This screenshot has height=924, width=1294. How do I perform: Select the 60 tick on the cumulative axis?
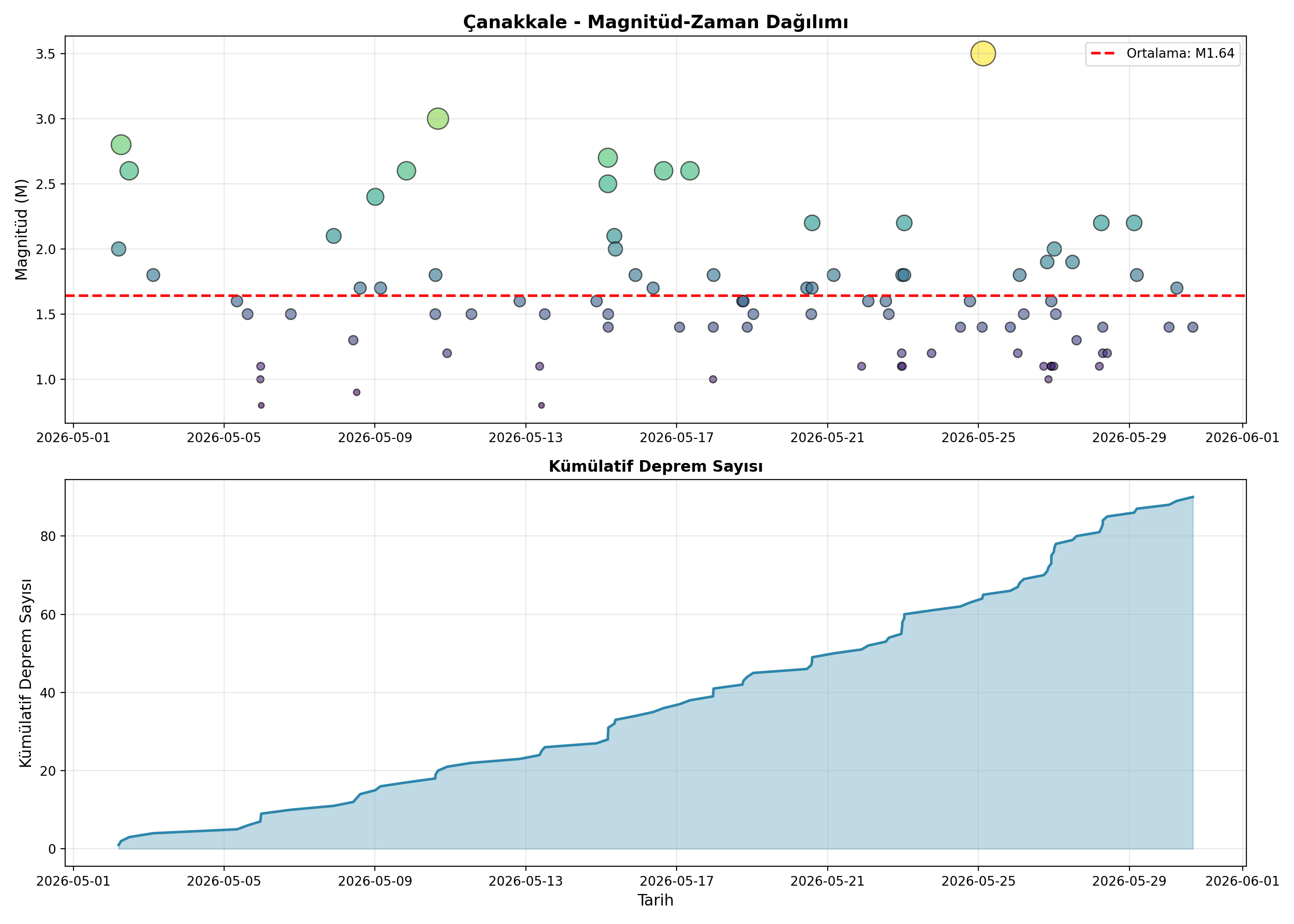(x=49, y=614)
